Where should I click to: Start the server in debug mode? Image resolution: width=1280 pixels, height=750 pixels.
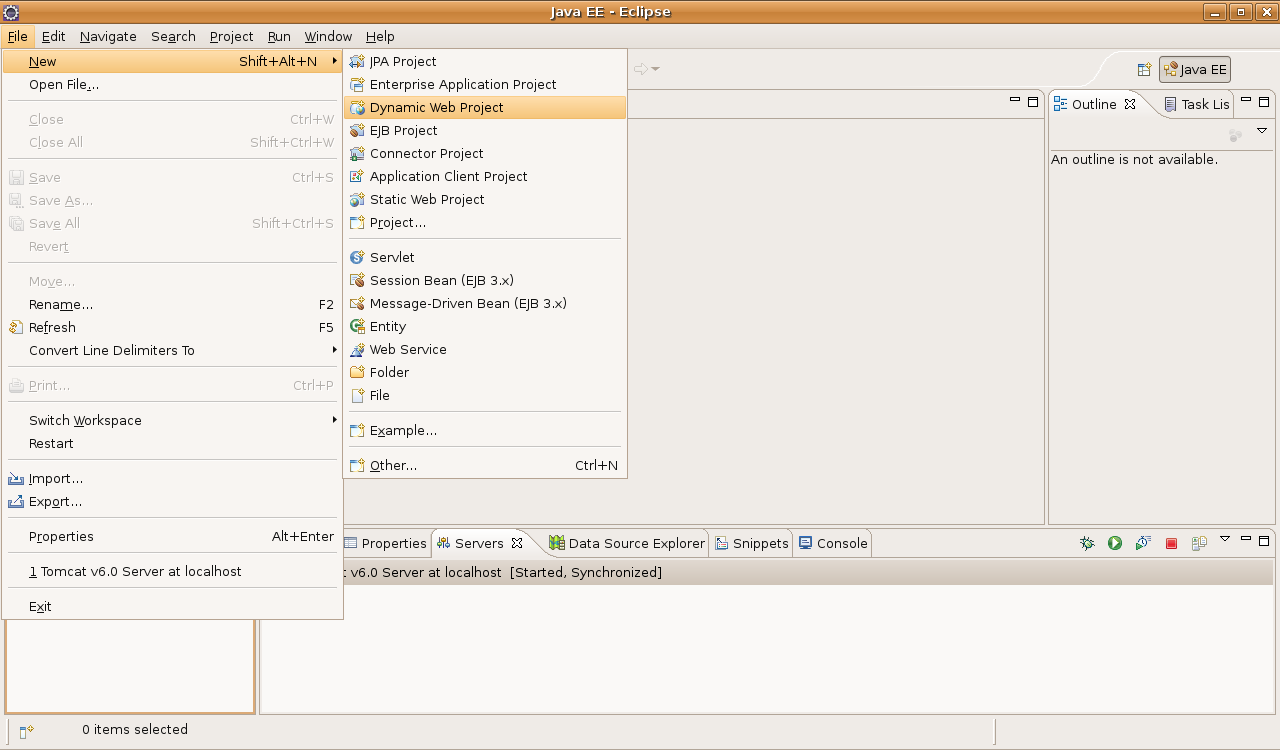[1087, 543]
